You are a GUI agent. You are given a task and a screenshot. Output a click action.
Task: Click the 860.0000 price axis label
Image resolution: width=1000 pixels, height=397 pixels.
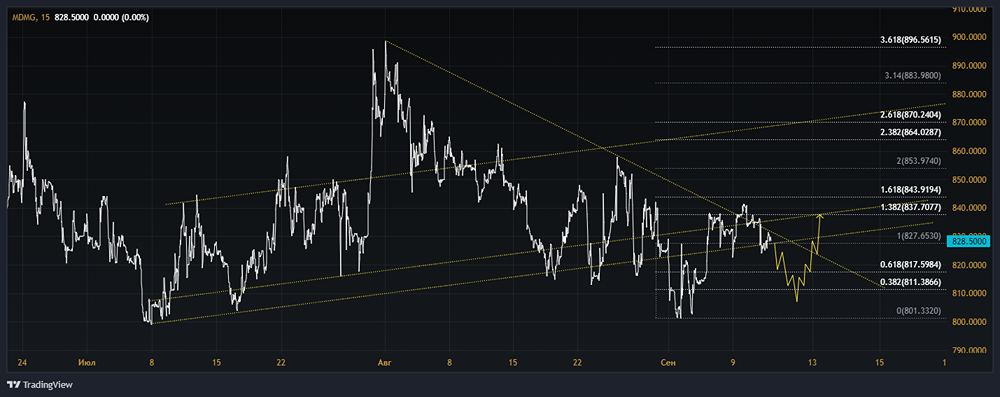[x=969, y=151]
